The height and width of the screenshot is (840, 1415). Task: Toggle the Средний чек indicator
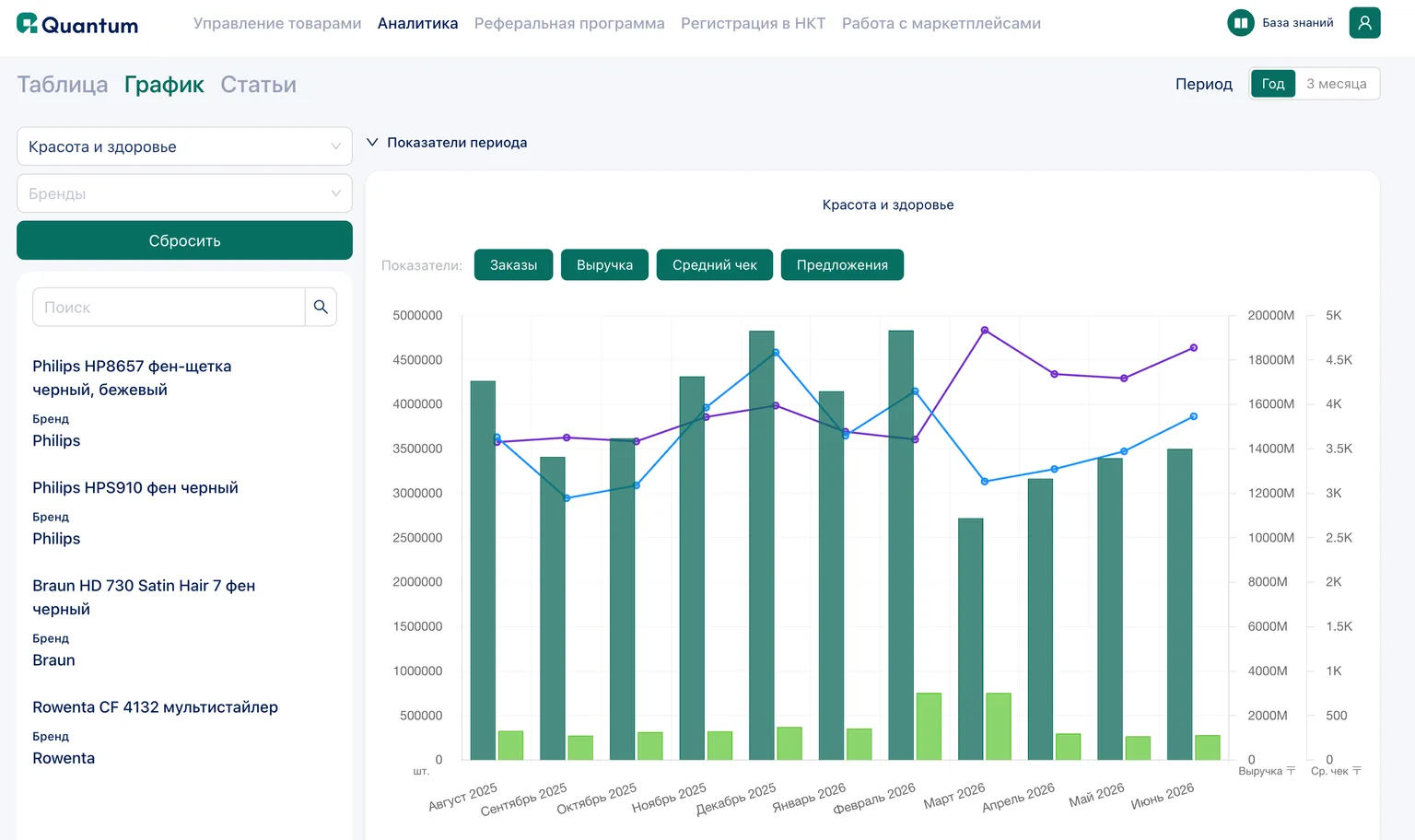click(714, 265)
